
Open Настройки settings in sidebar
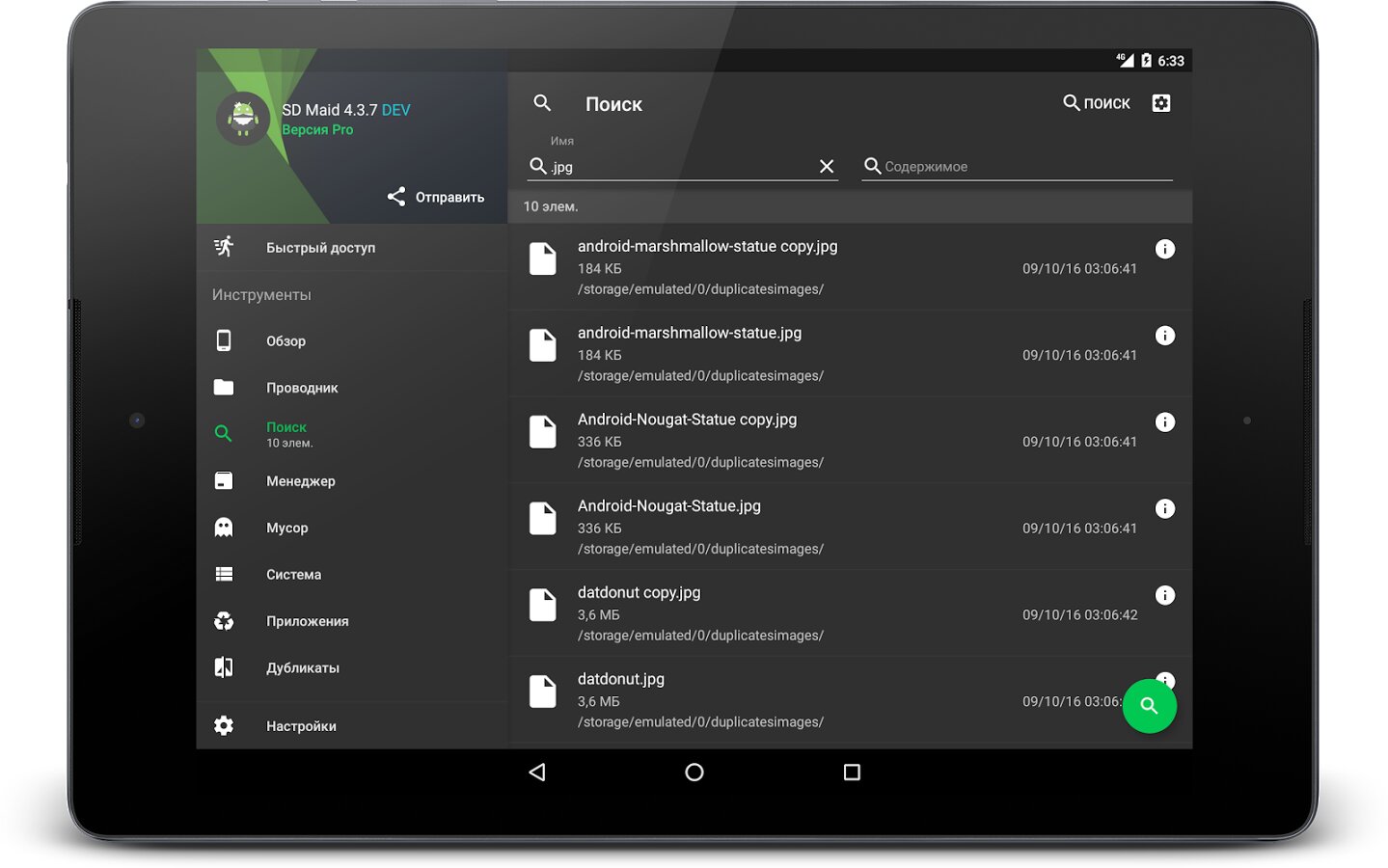301,726
